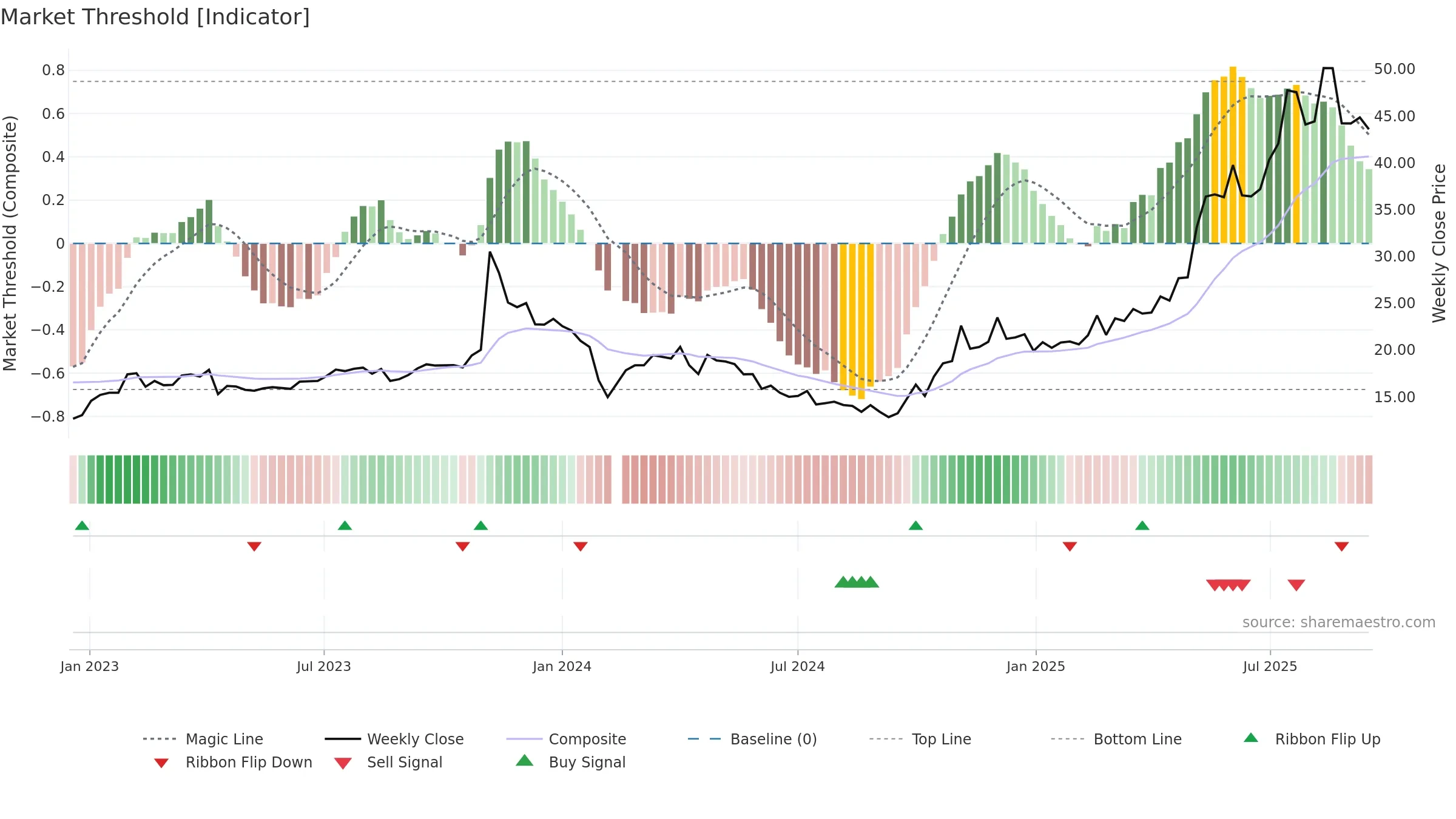This screenshot has height=819, width=1456.
Task: Click the rightmost green Buy Signal triangle in the cluster
Action: (x=871, y=582)
